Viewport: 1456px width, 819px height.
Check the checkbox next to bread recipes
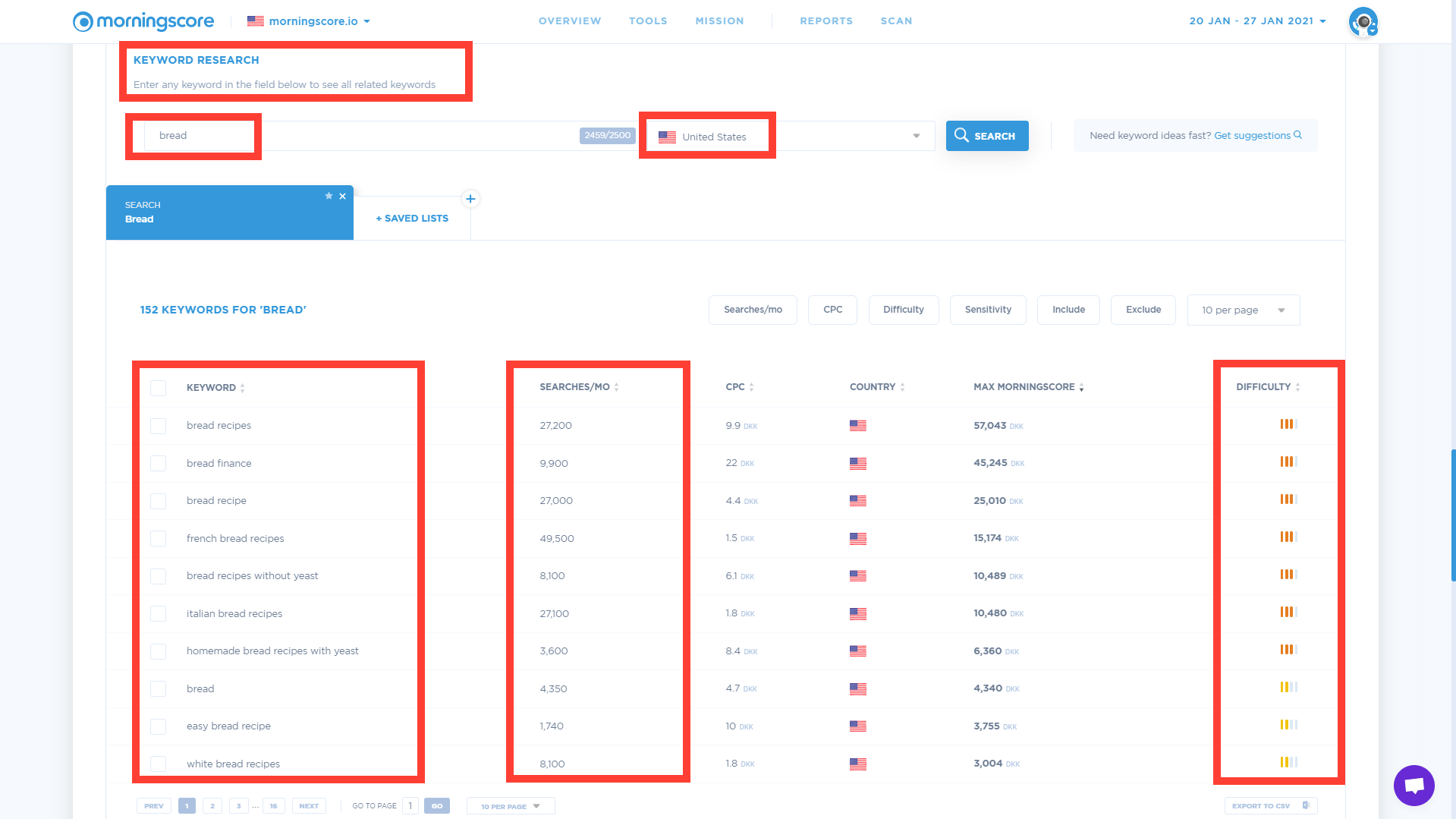pos(159,426)
